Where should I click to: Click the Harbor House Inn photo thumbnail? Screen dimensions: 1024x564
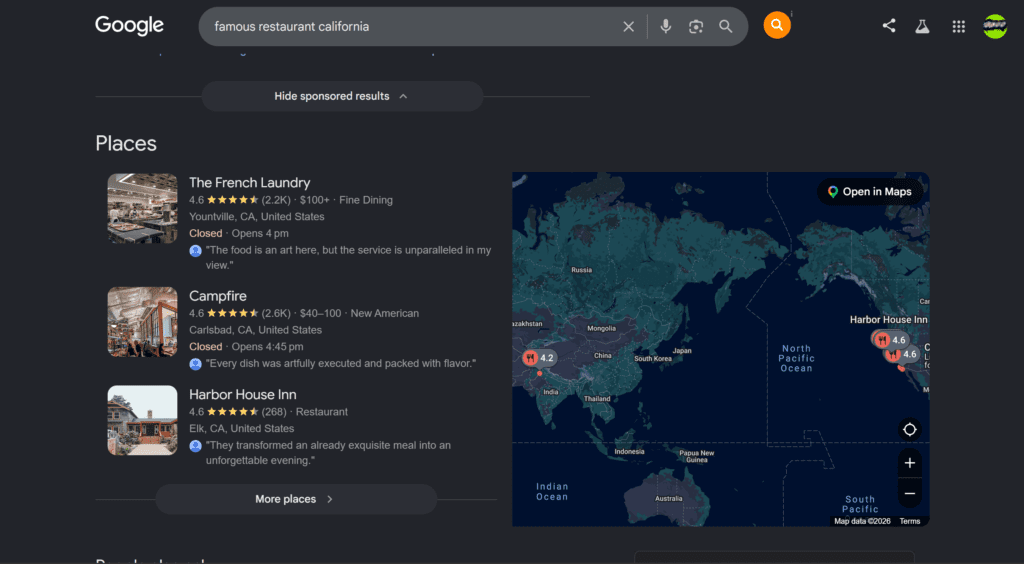pos(142,420)
